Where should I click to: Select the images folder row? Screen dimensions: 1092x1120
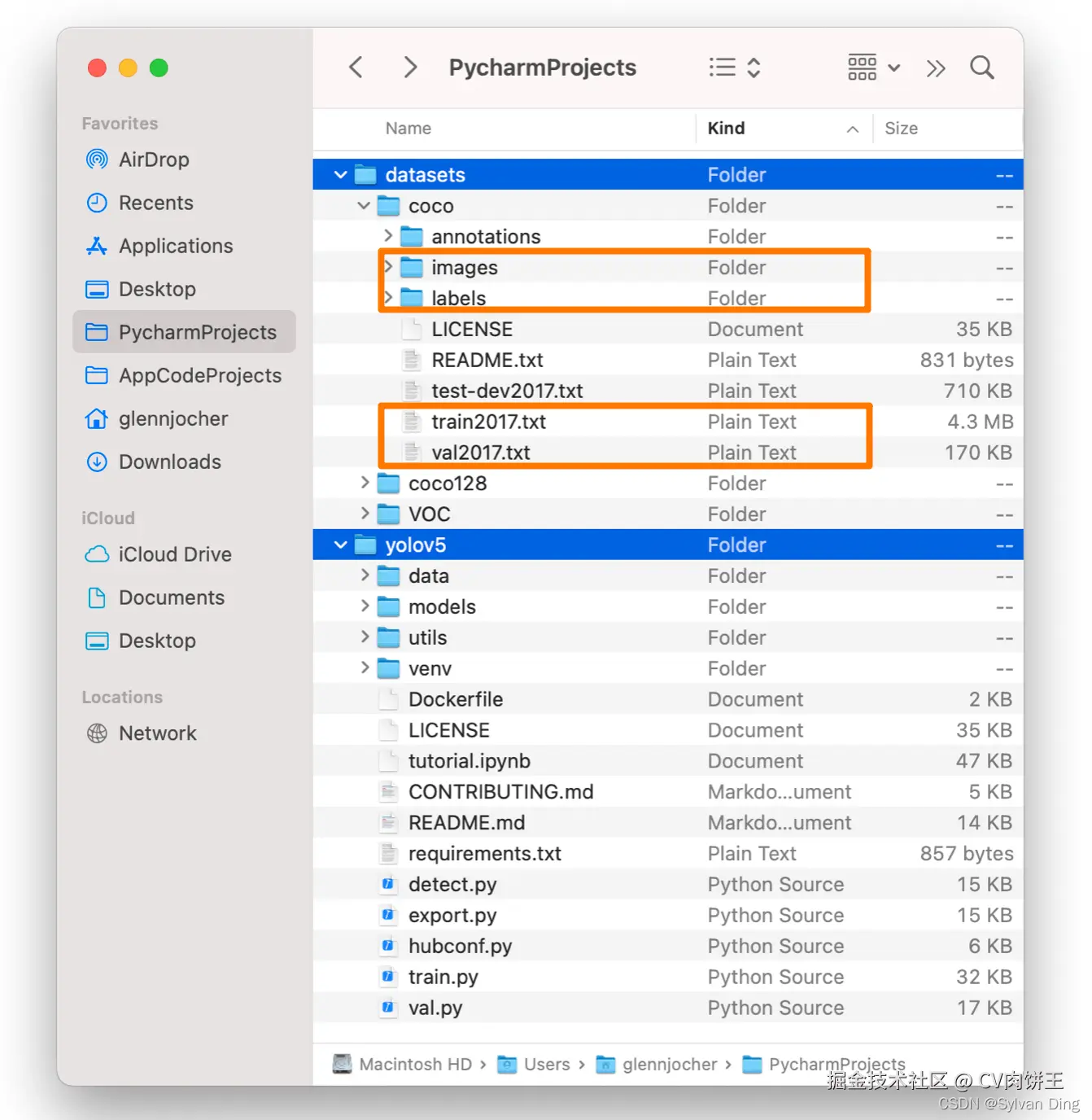click(x=668, y=268)
